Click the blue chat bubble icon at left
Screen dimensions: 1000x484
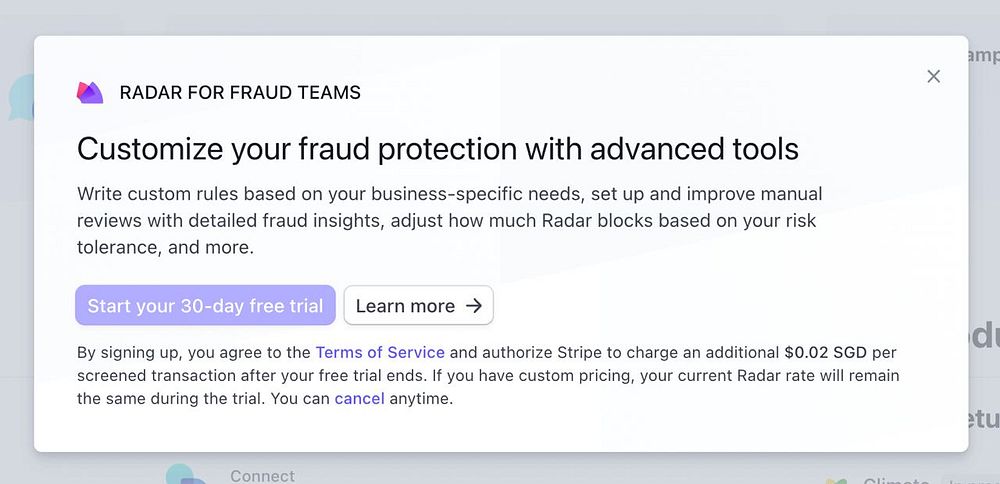coord(21,99)
